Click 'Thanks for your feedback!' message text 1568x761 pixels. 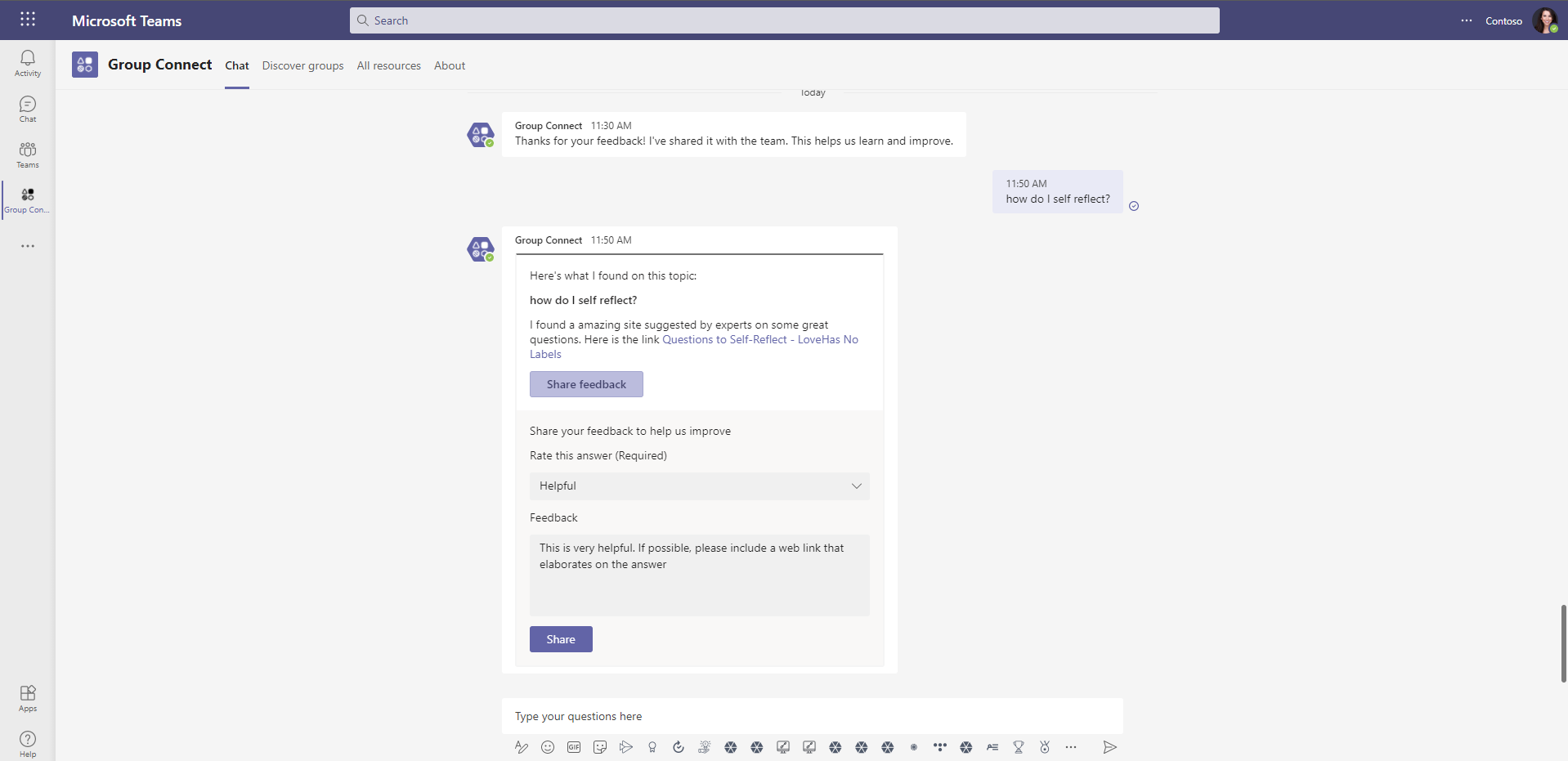pyautogui.click(x=734, y=141)
